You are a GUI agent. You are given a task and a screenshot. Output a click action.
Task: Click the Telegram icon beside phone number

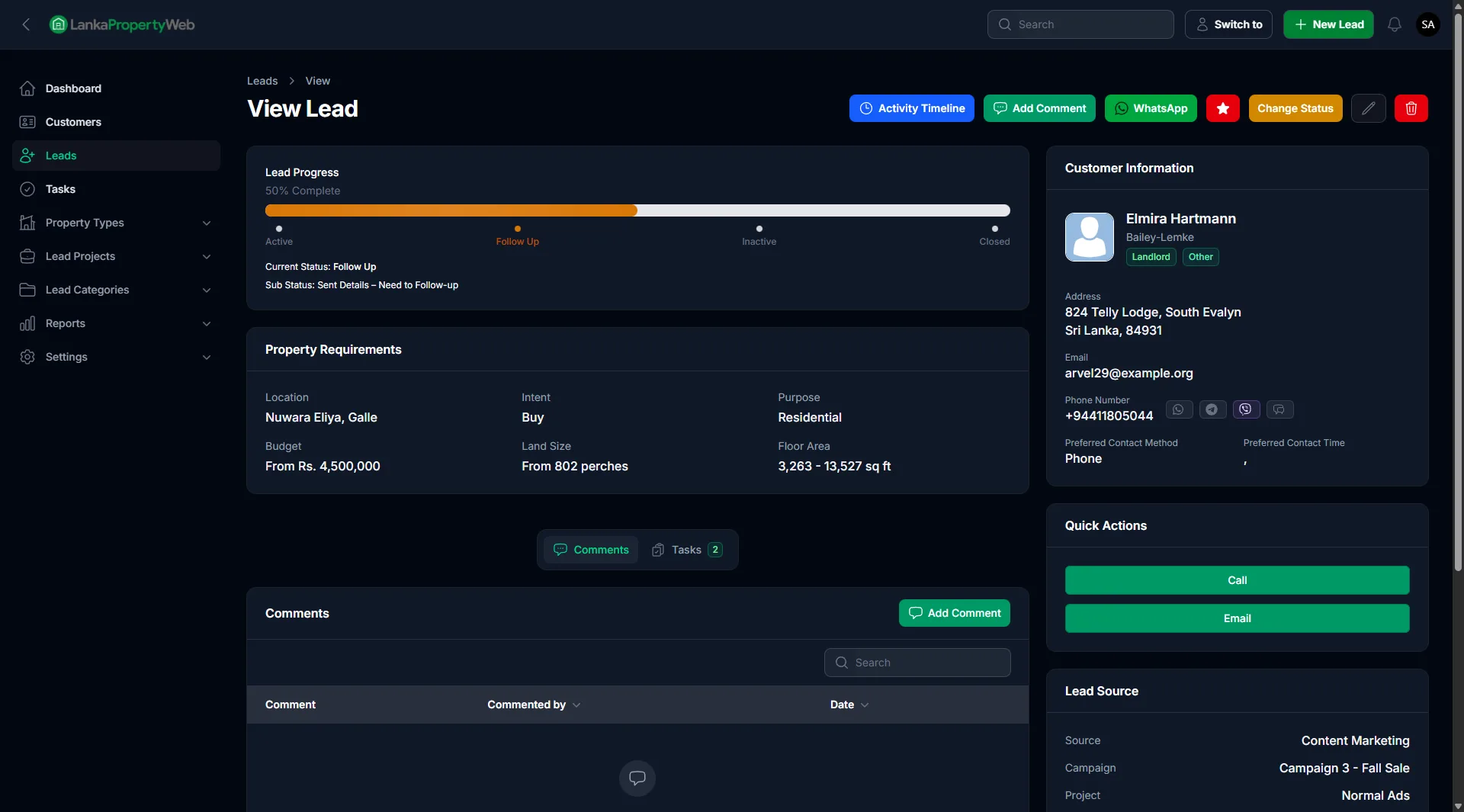click(x=1212, y=409)
